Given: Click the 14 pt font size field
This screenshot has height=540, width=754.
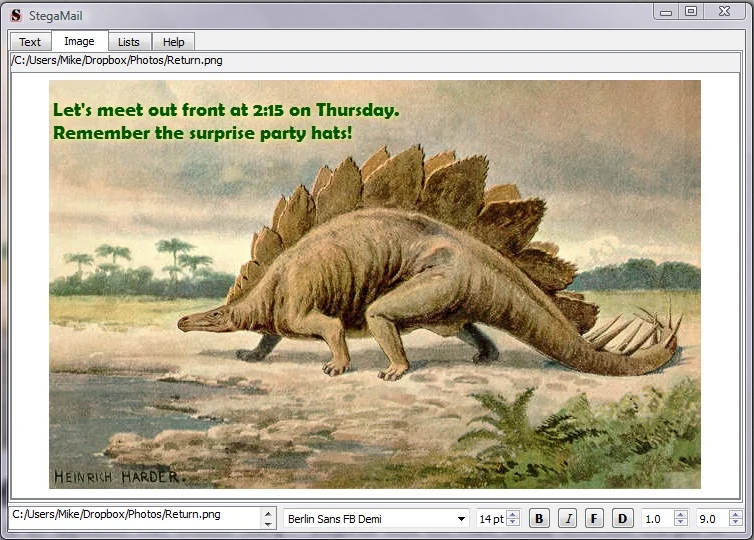Looking at the screenshot, I should (492, 519).
